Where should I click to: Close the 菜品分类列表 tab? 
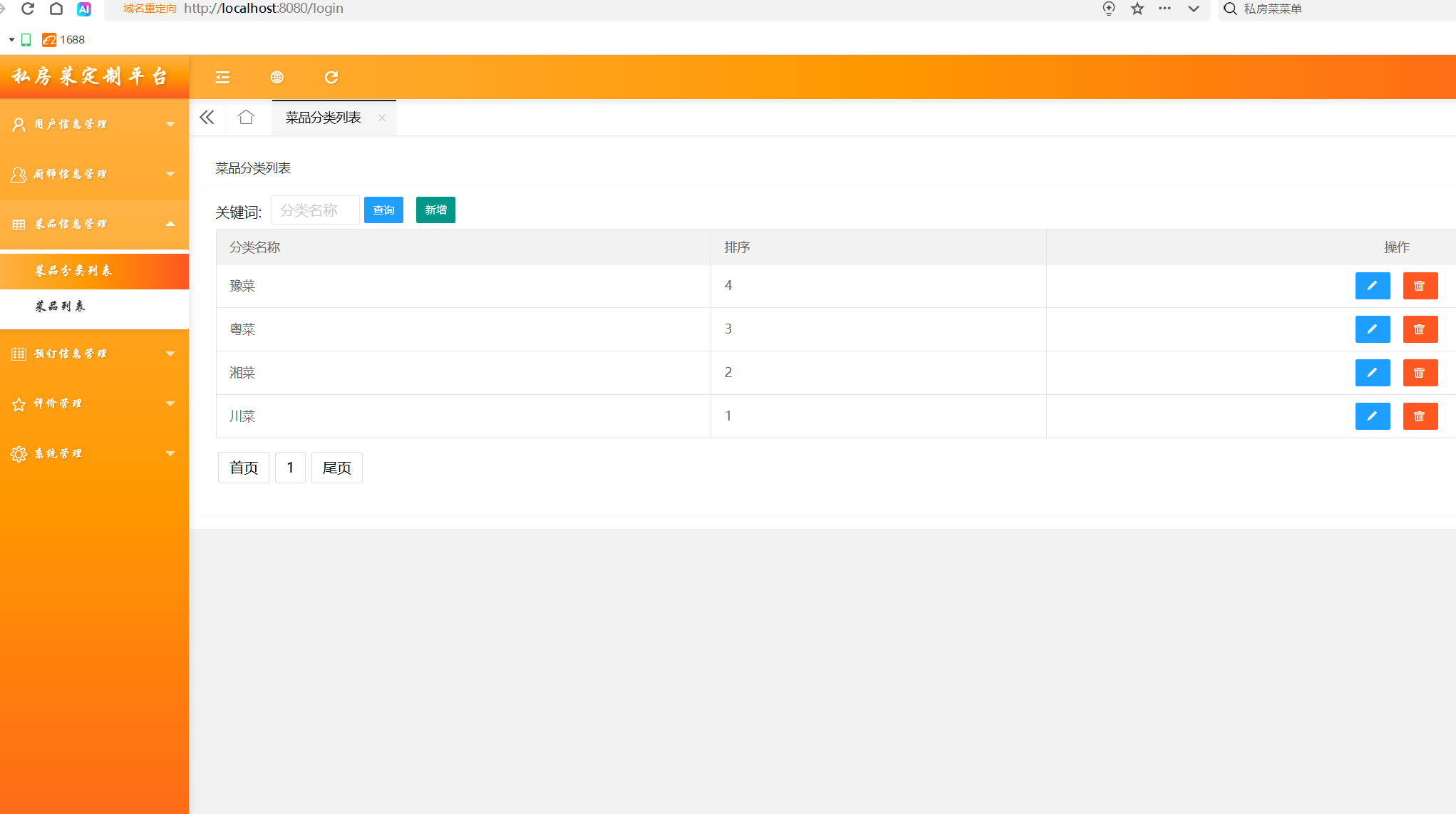(x=382, y=118)
